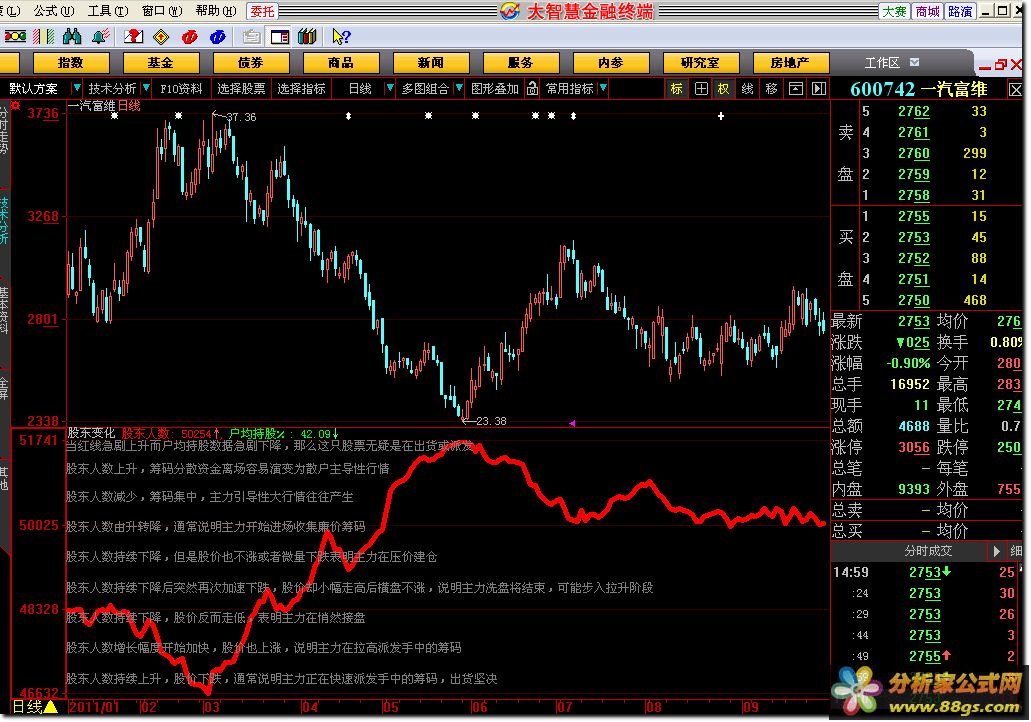Switch to the 服务 tab

click(521, 62)
